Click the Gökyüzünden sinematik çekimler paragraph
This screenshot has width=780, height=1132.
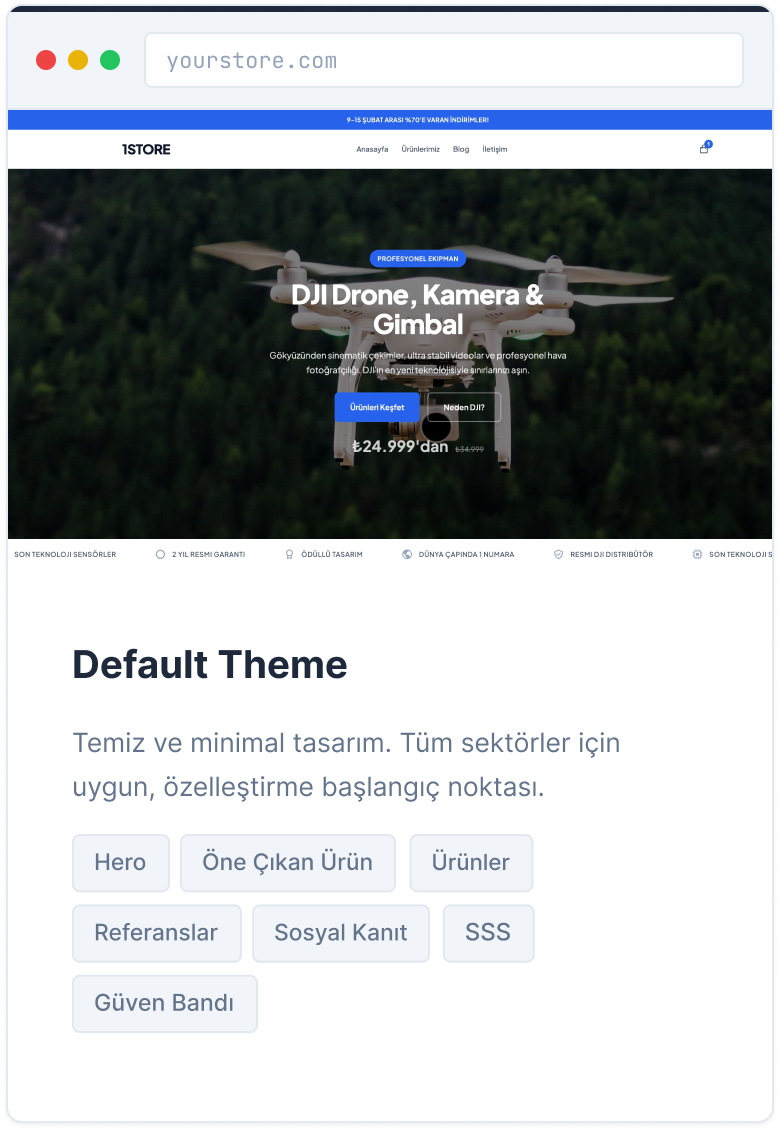pos(417,362)
